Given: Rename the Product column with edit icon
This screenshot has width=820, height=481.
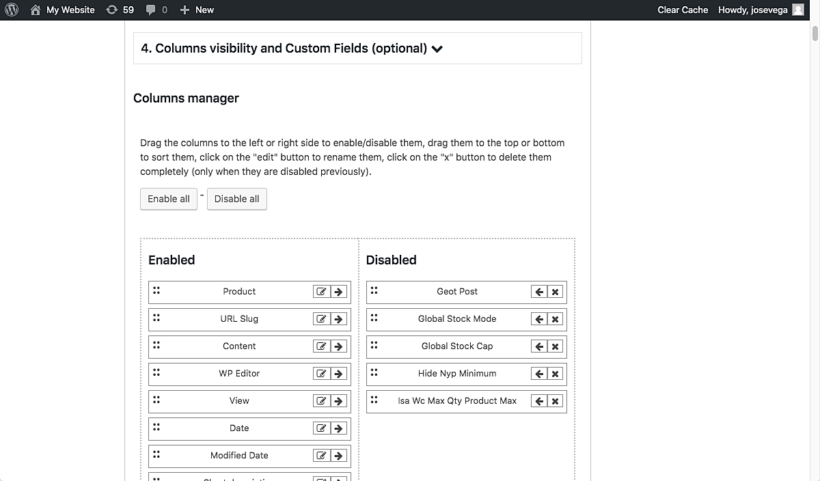Looking at the screenshot, I should tap(322, 292).
